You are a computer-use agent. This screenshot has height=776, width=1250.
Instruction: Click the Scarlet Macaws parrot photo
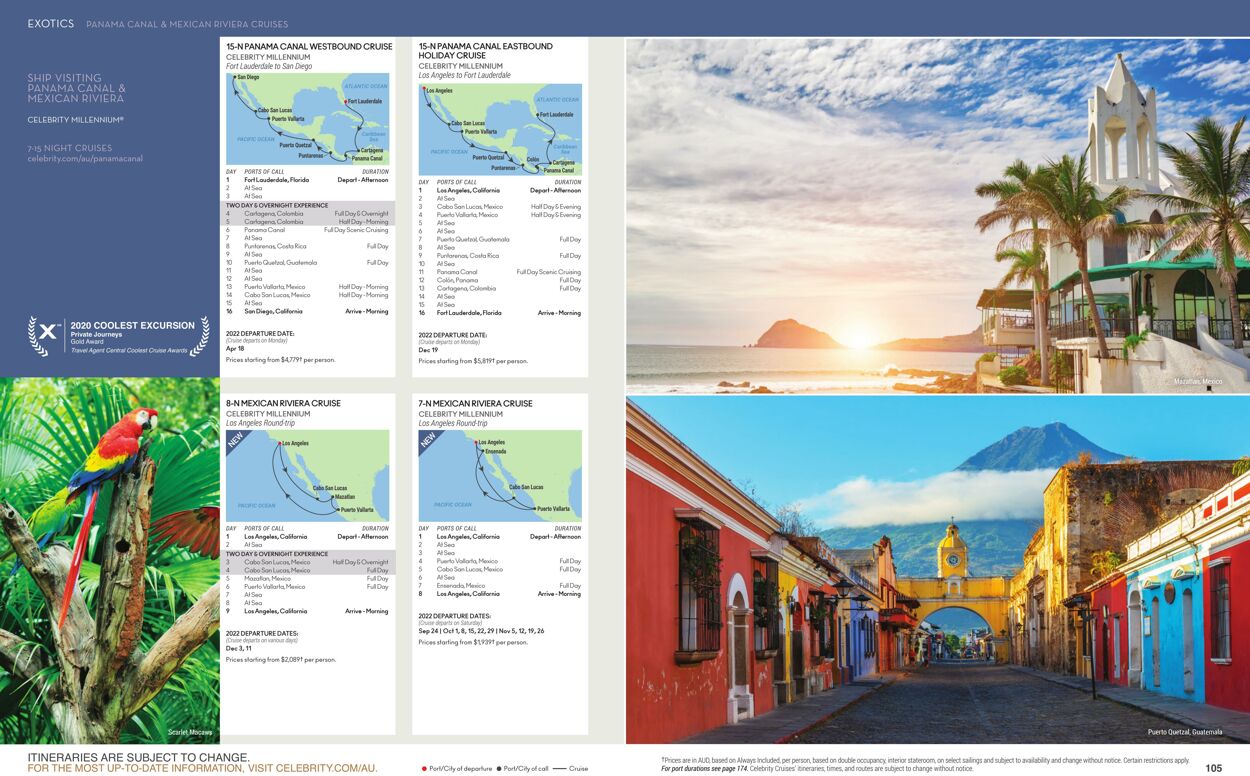point(109,560)
